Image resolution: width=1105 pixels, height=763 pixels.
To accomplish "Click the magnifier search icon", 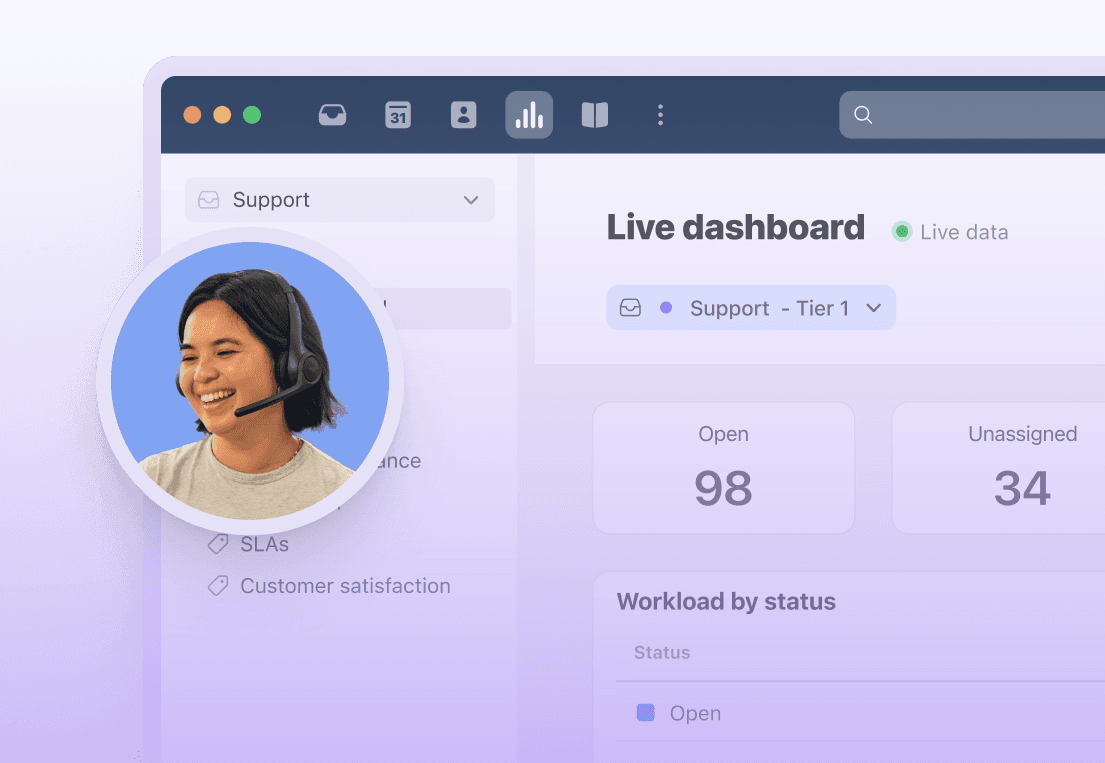I will pos(863,115).
